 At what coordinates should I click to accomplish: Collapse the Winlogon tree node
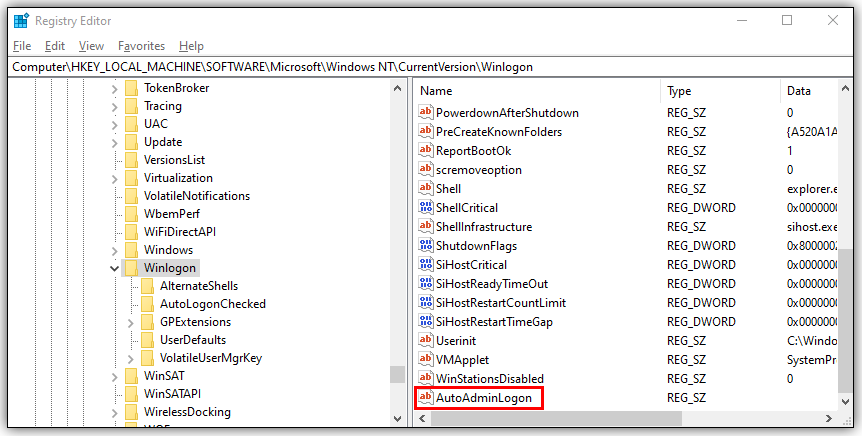115,268
